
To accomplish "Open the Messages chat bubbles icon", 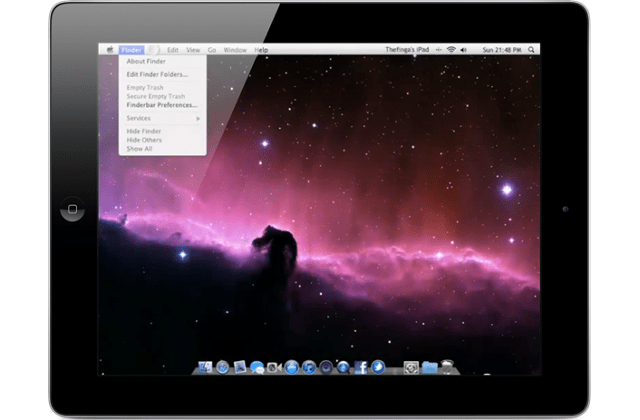I will pyautogui.click(x=257, y=368).
